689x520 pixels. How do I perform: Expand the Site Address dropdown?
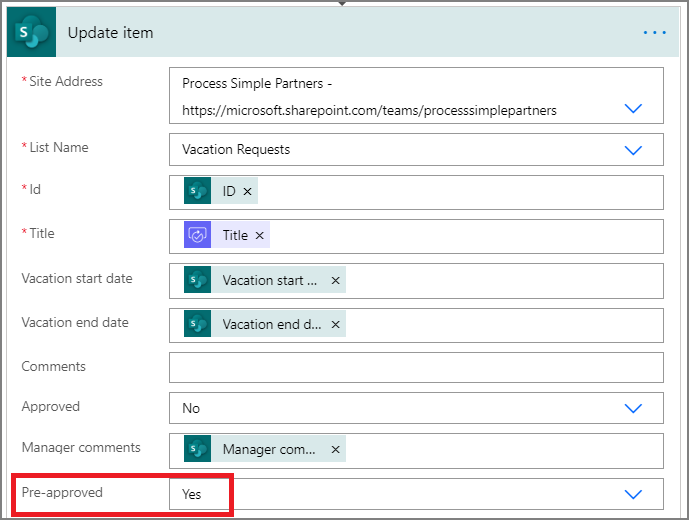pos(632,108)
